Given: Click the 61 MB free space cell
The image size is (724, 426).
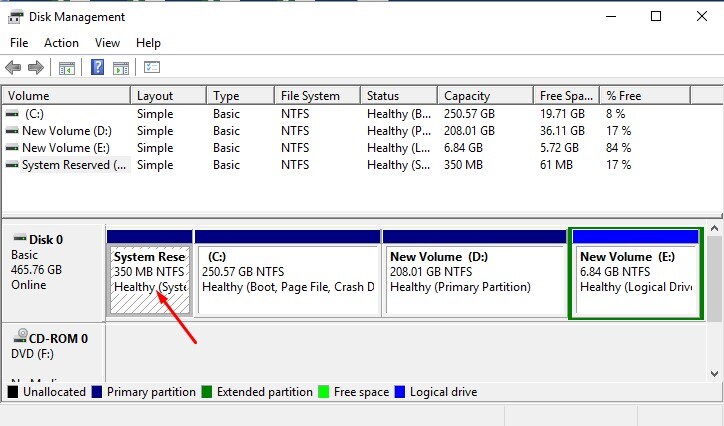Looking at the screenshot, I should pyautogui.click(x=556, y=165).
